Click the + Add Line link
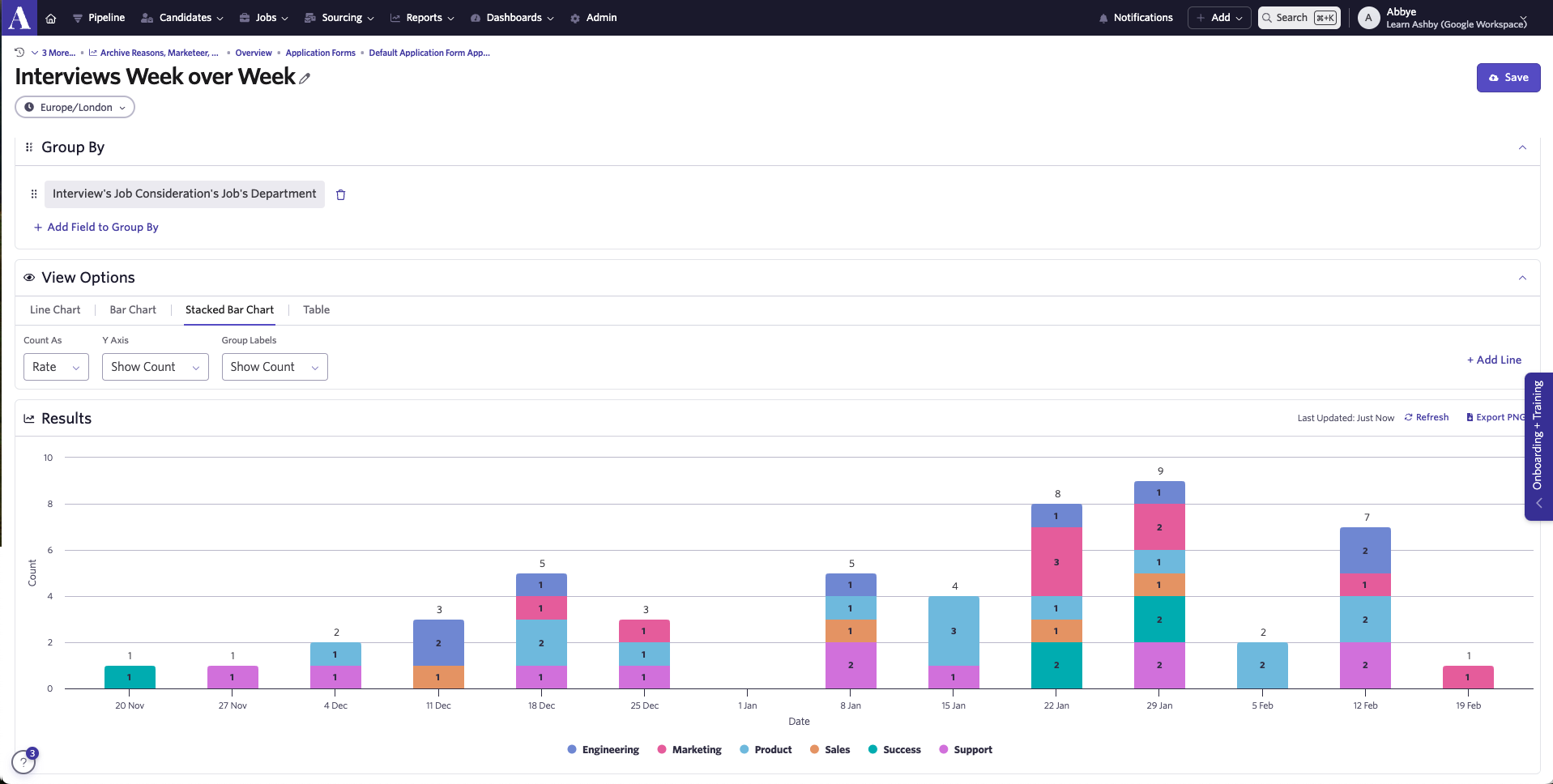This screenshot has width=1553, height=784. pos(1494,360)
